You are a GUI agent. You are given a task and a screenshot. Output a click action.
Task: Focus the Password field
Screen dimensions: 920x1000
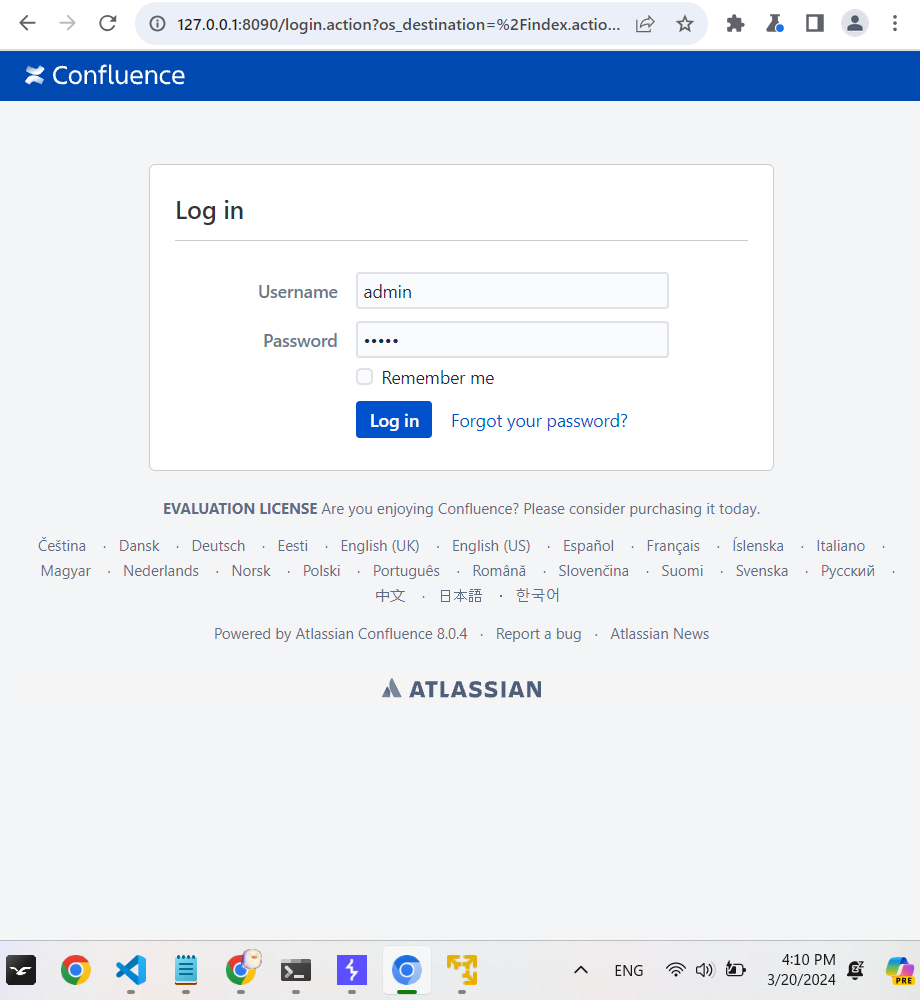pos(512,340)
